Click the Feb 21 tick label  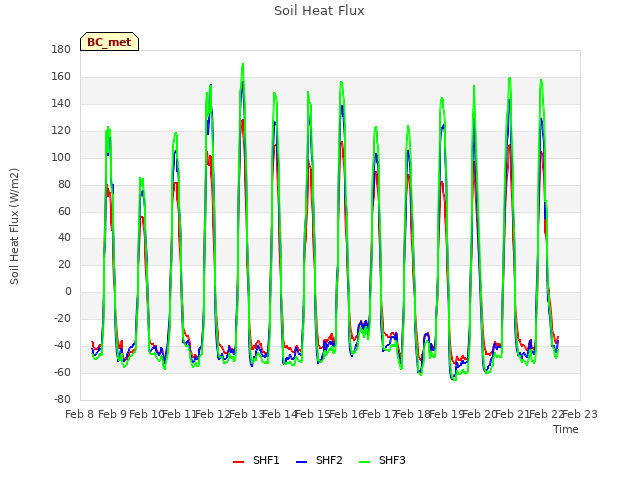(x=513, y=414)
